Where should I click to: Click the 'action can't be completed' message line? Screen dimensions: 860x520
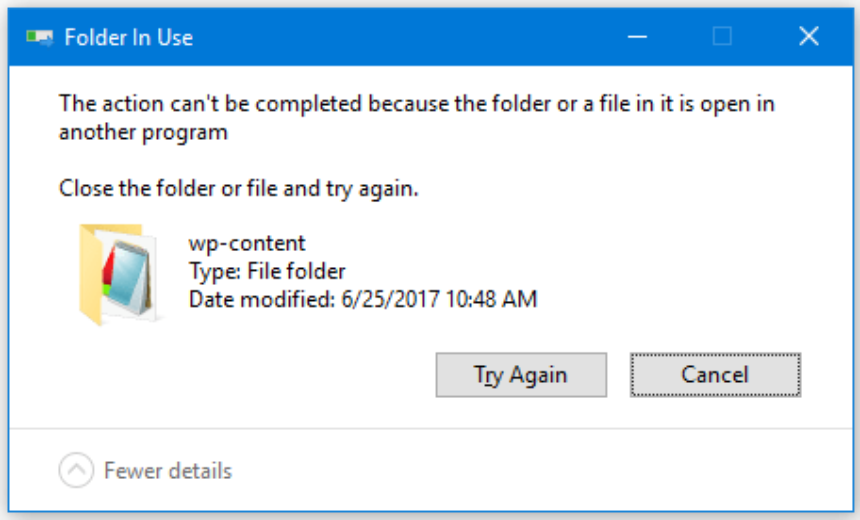[x=417, y=104]
